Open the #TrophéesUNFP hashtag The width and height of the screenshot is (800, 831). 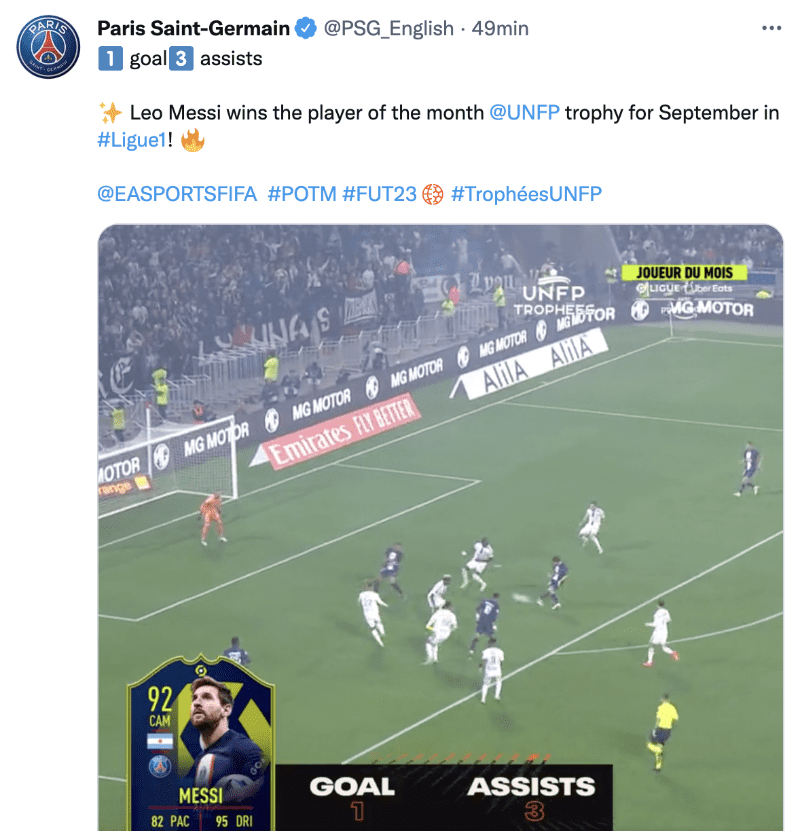[x=526, y=194]
